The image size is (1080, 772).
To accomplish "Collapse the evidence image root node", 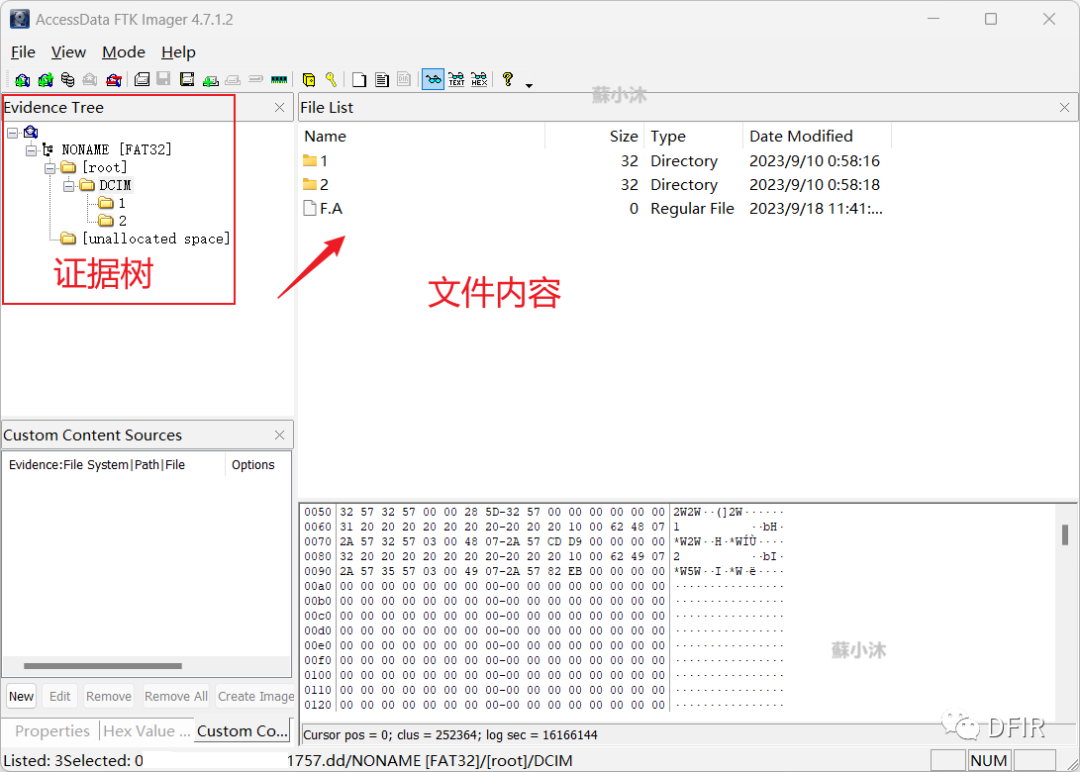I will click(12, 132).
